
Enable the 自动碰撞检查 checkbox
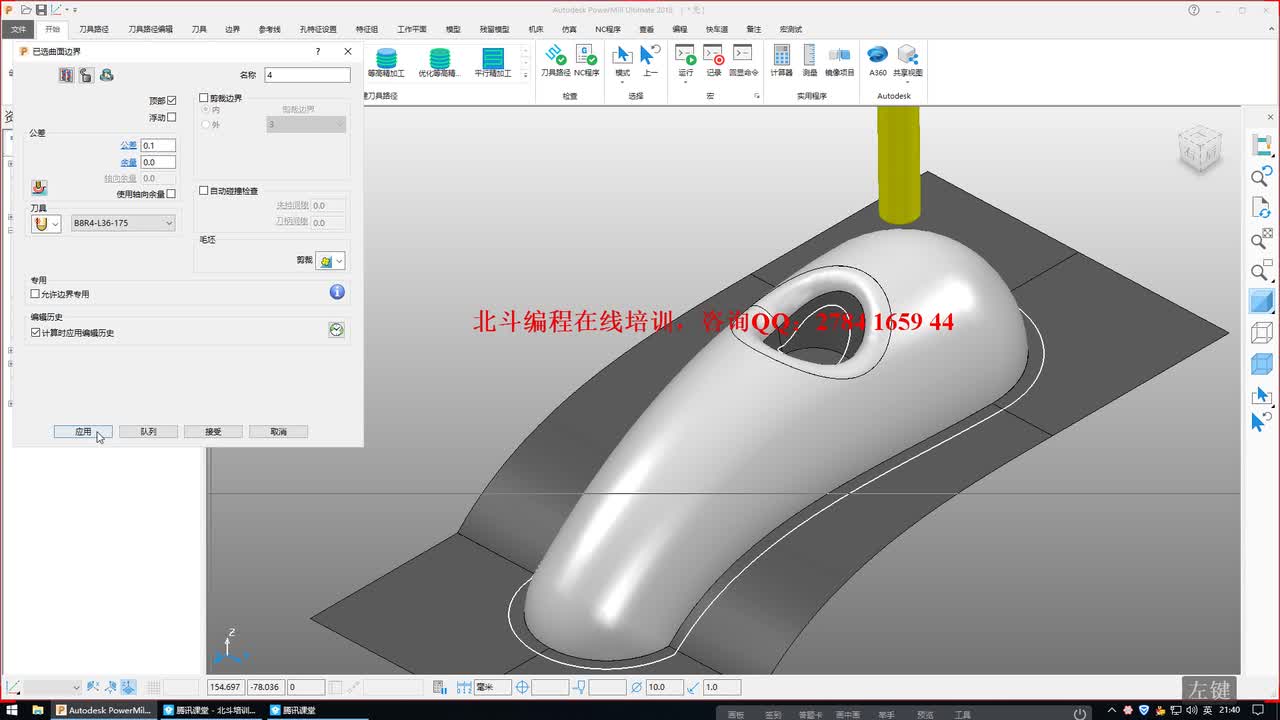click(204, 190)
